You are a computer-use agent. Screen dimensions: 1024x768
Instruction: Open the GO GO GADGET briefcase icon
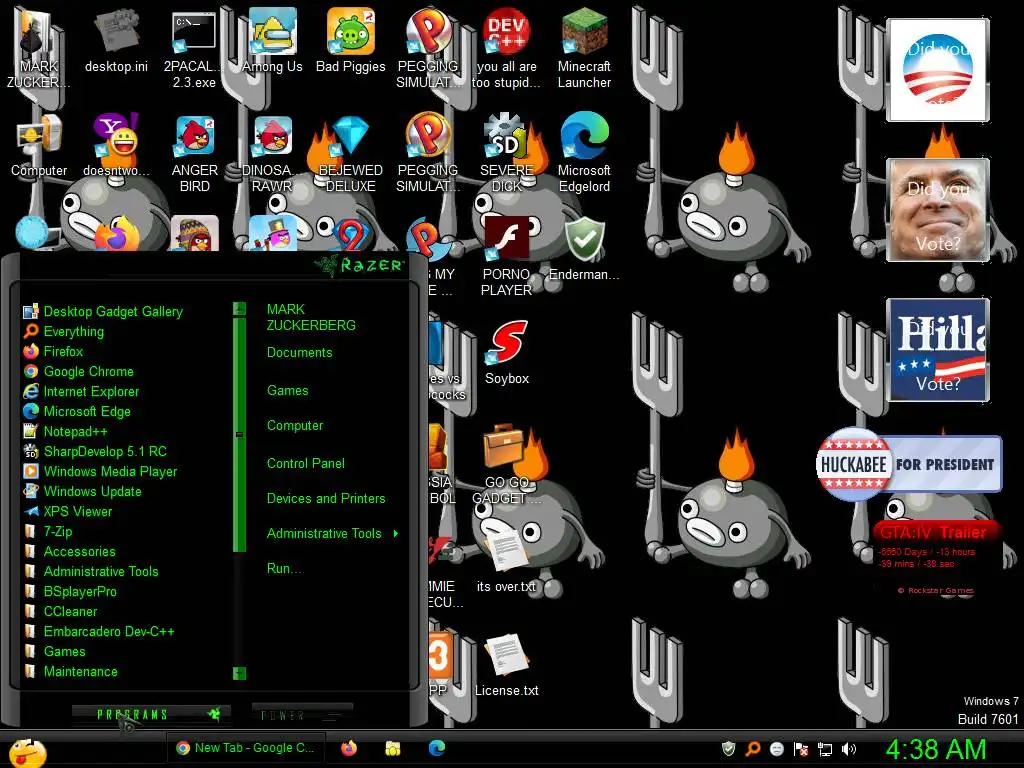[506, 464]
